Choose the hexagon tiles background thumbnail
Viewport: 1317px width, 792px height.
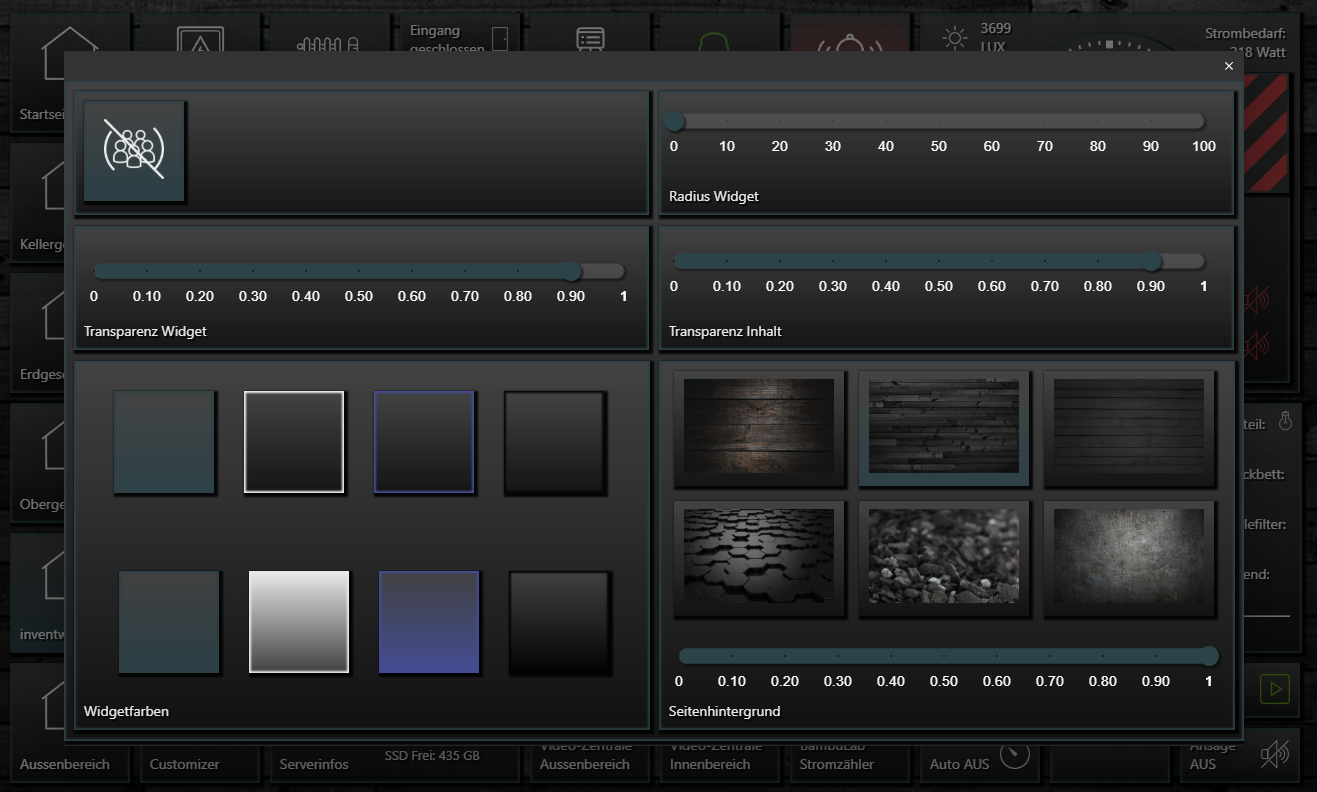click(759, 555)
